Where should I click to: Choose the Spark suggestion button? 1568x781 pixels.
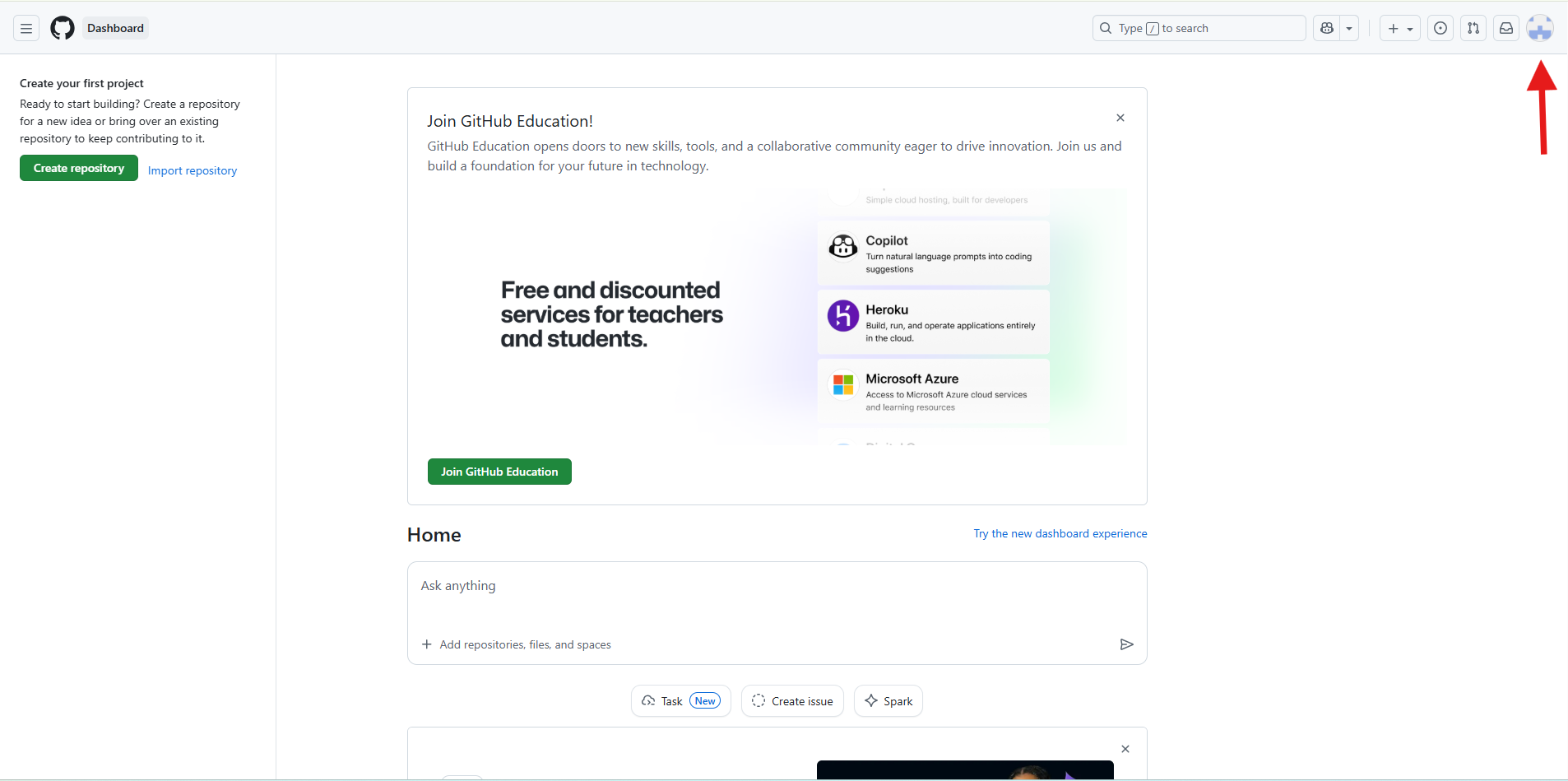click(888, 701)
